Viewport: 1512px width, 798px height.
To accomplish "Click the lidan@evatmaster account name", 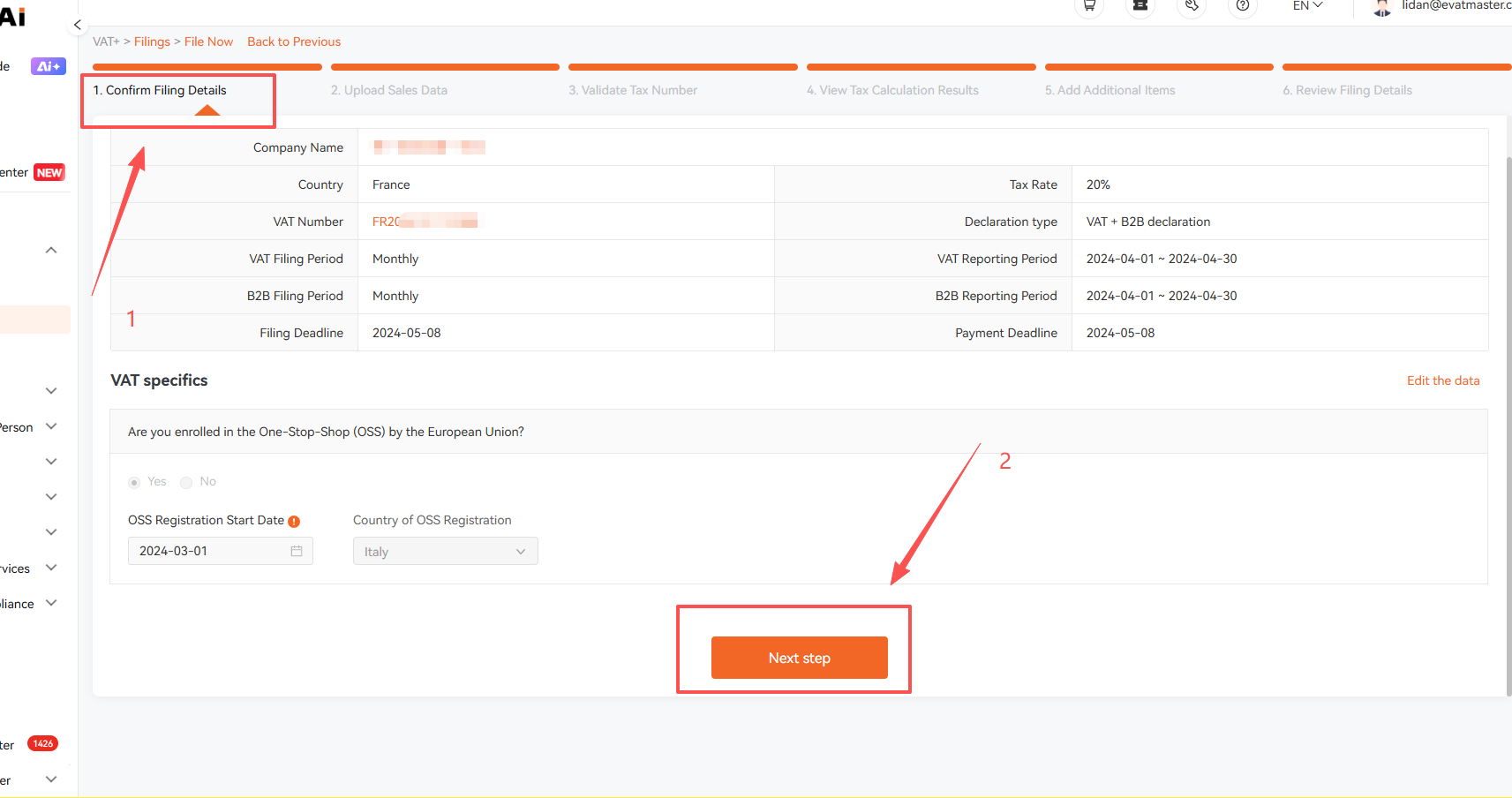I will point(1456,5).
